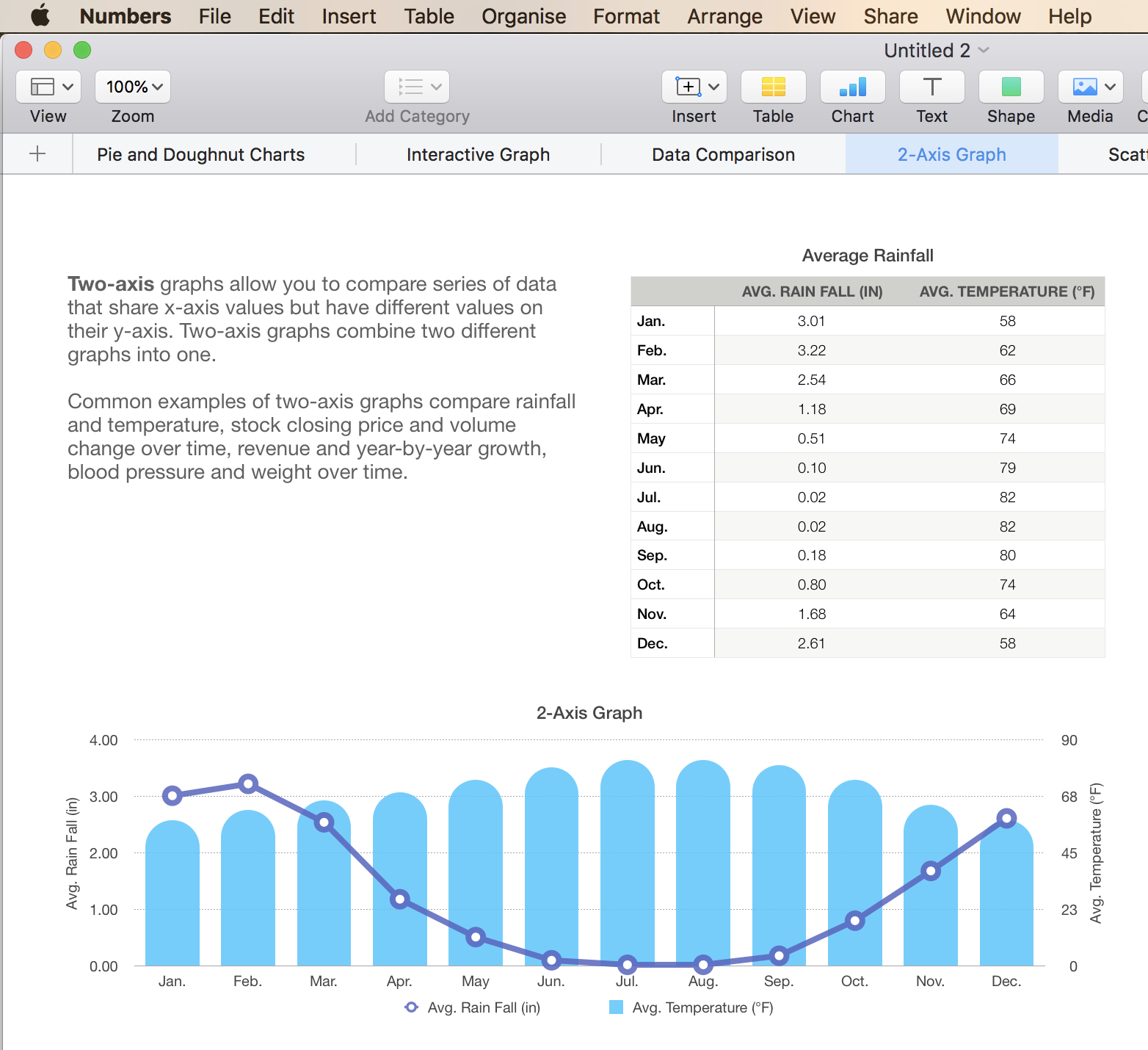
Task: Open the View dropdown chevron
Action: [68, 87]
